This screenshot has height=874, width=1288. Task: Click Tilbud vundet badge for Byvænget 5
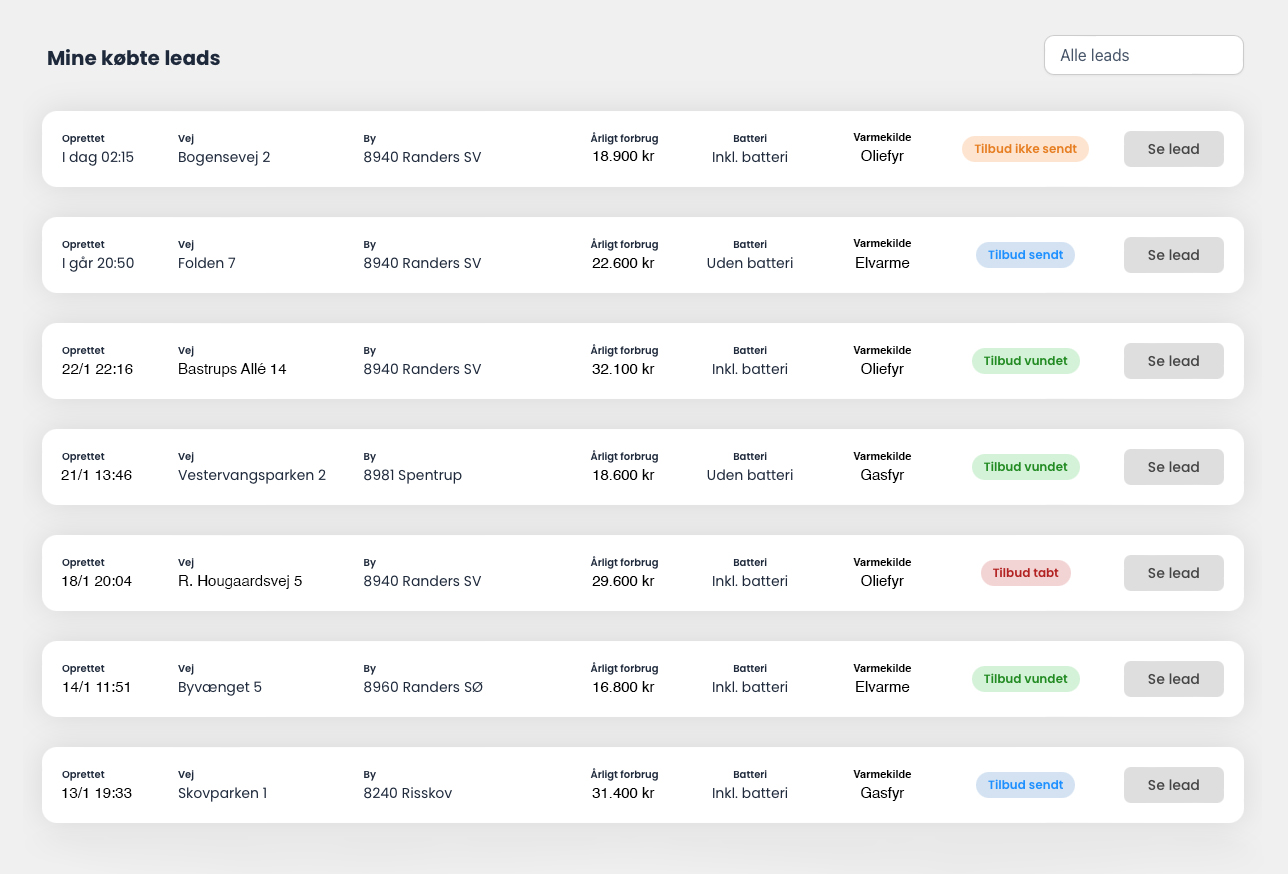click(1025, 679)
